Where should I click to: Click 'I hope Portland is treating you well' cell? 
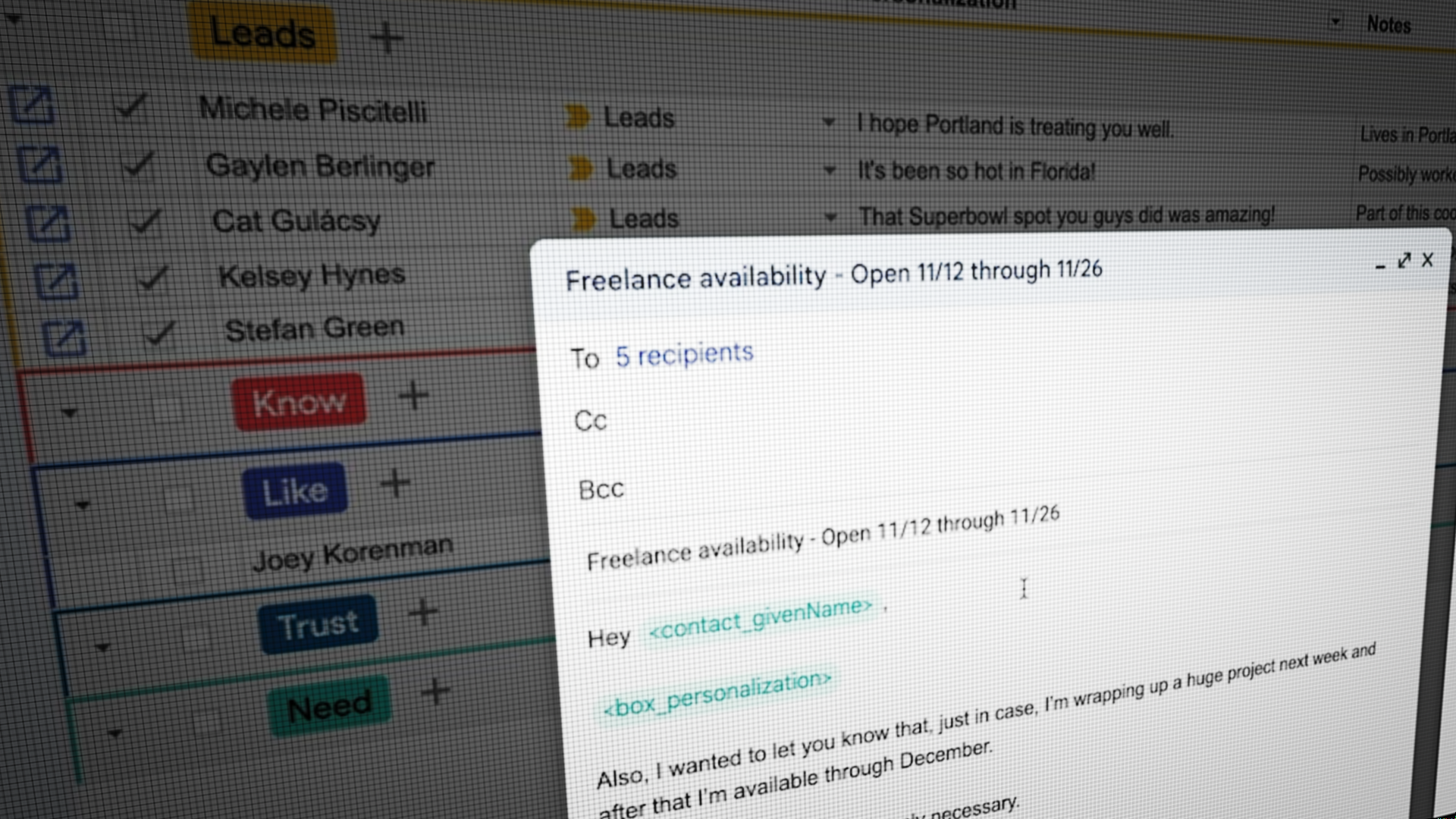tap(1015, 126)
